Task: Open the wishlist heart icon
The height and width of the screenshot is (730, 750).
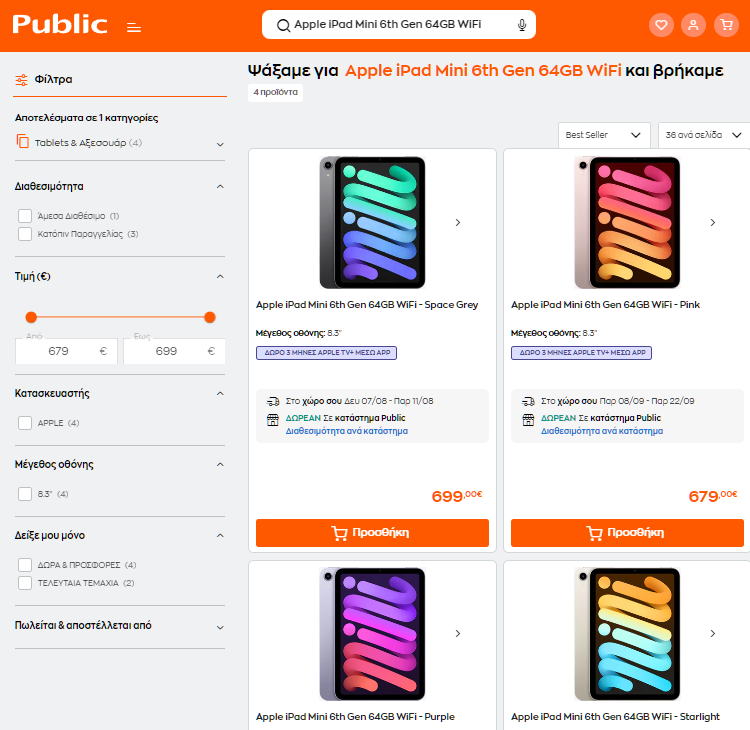Action: (661, 25)
